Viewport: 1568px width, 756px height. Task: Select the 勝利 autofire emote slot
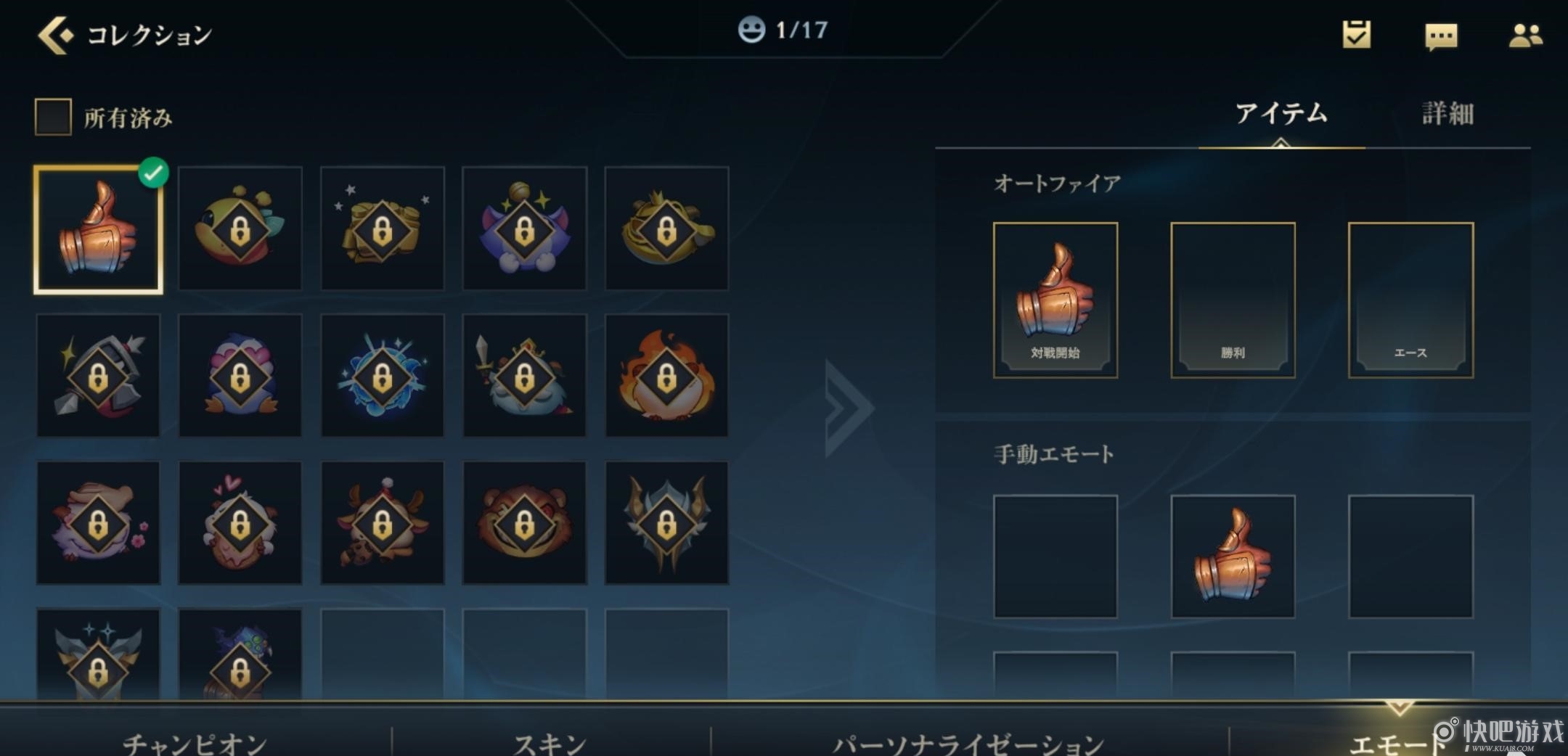[x=1233, y=300]
